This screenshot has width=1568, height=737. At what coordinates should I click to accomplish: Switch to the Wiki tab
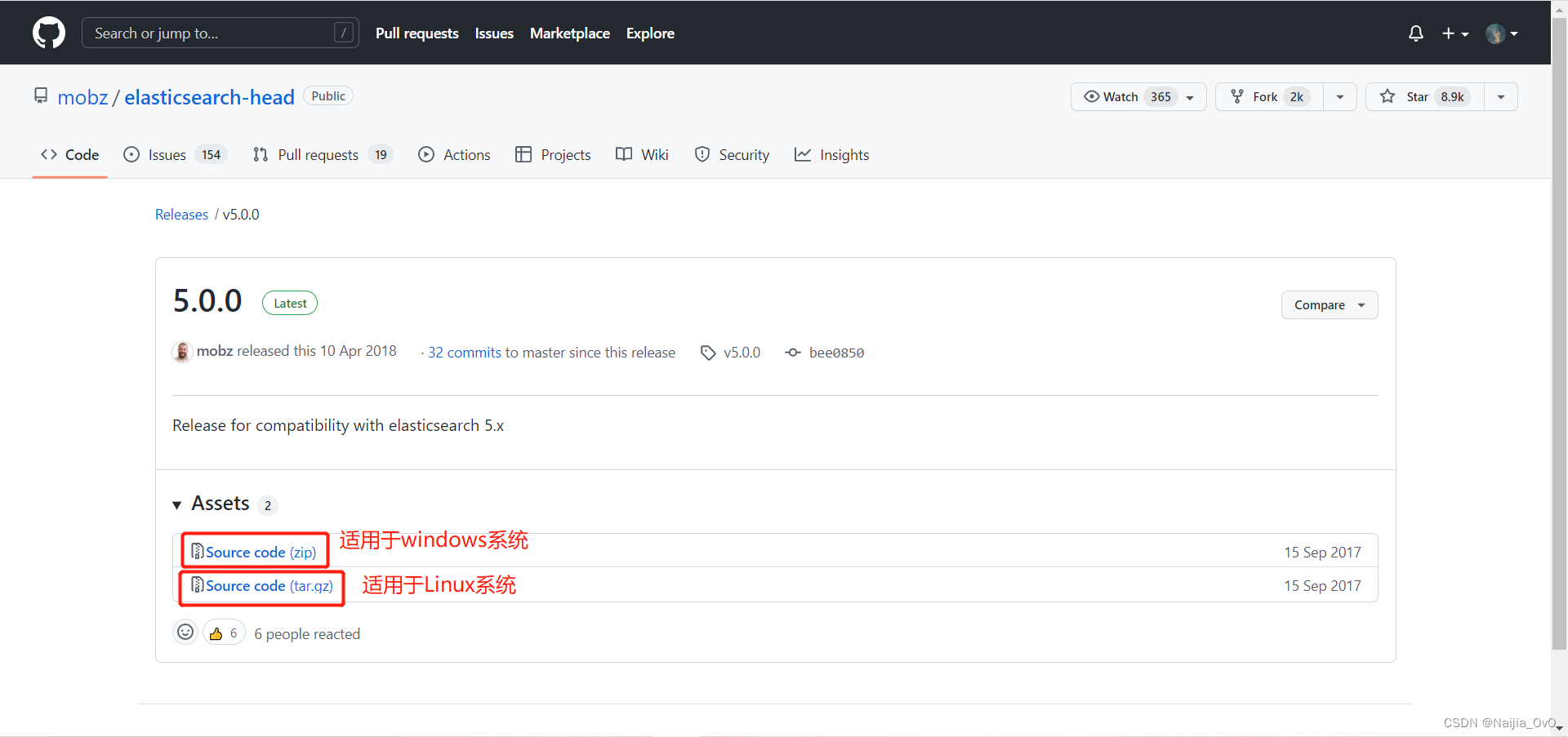pyautogui.click(x=642, y=155)
